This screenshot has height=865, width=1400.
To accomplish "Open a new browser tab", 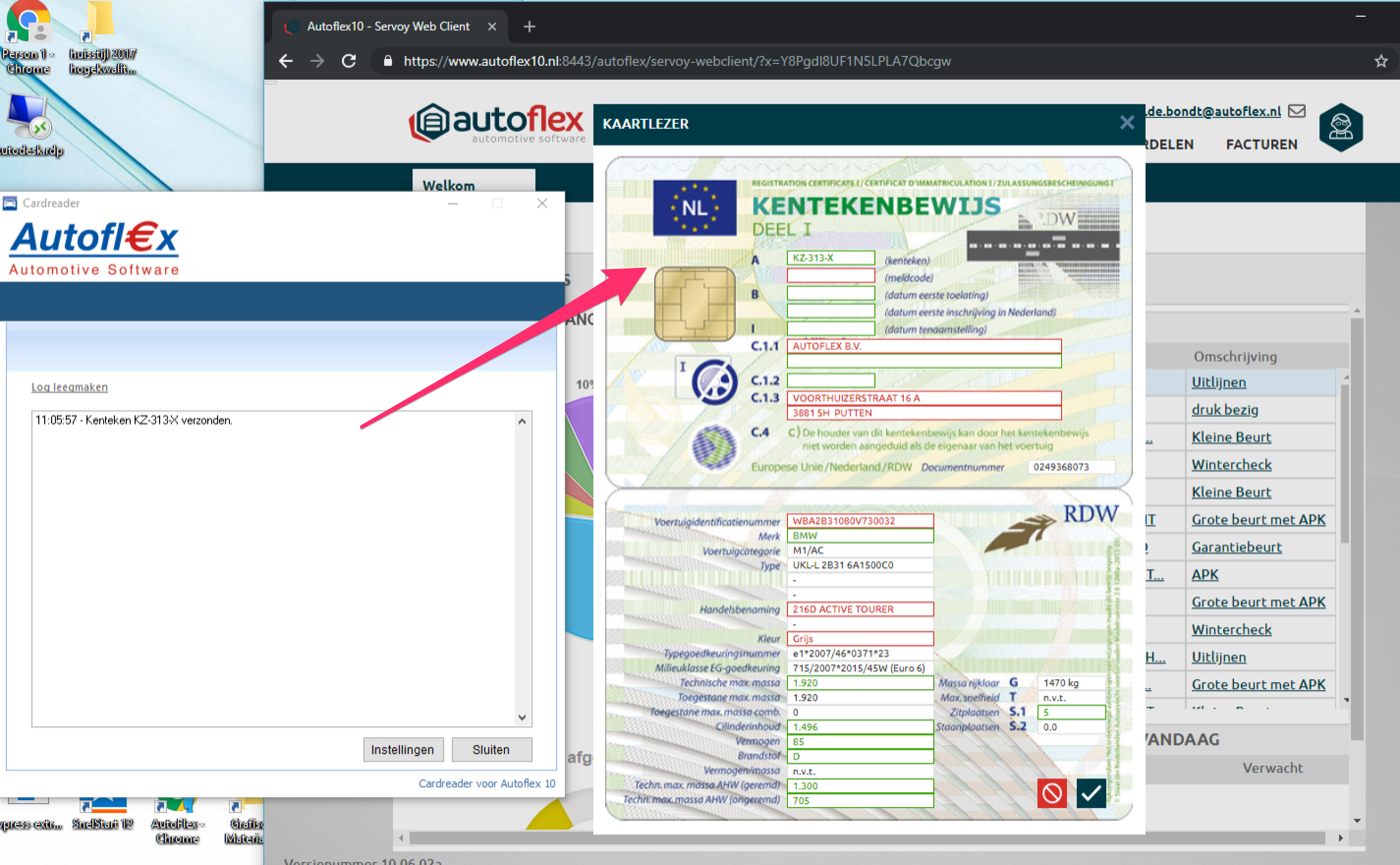I will [x=529, y=27].
